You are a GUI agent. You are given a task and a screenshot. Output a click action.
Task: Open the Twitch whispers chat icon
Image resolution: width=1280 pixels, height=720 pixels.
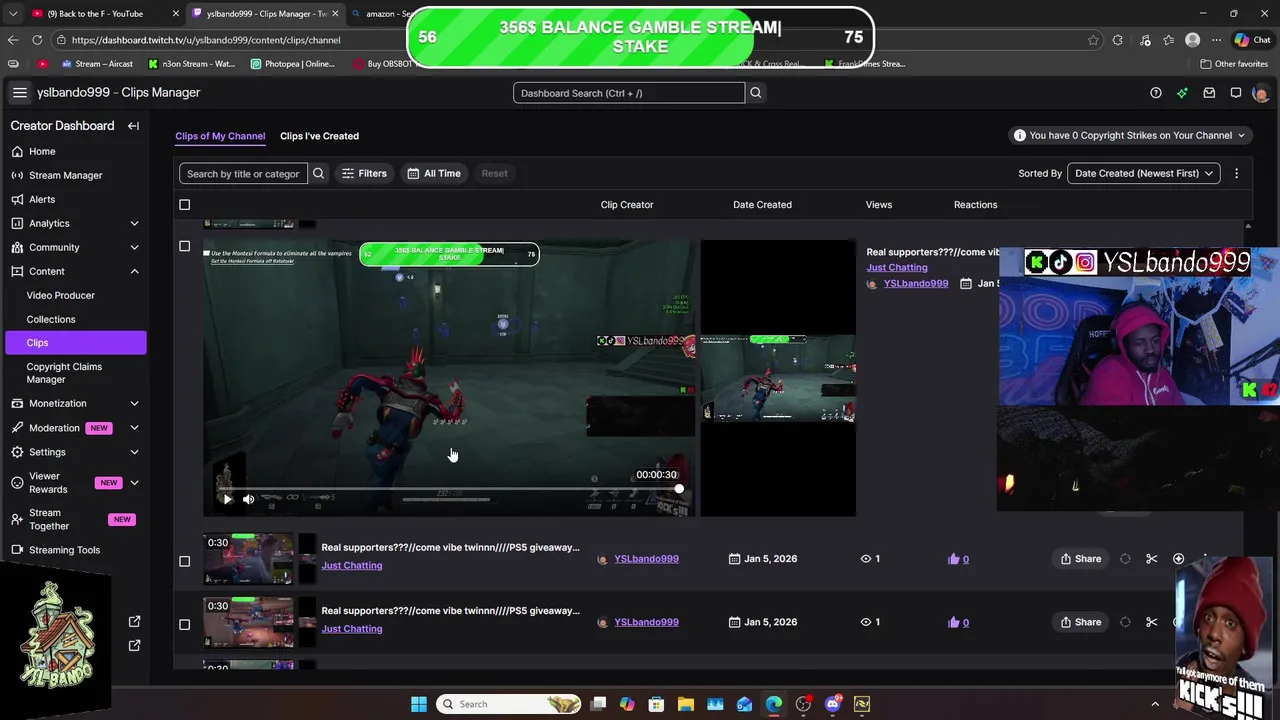pos(1236,93)
